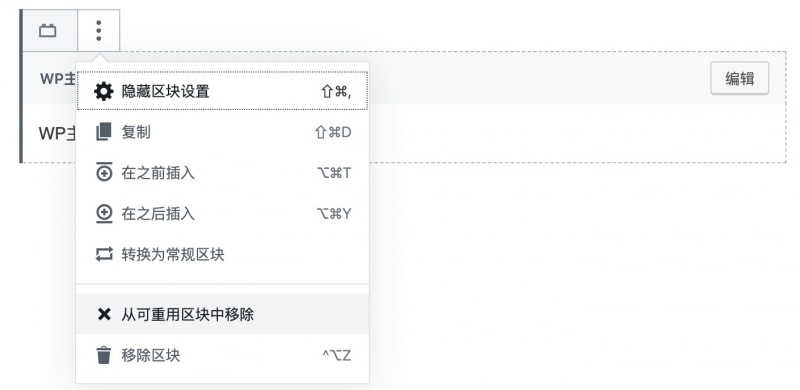Click the reusable block type icon

pyautogui.click(x=48, y=31)
